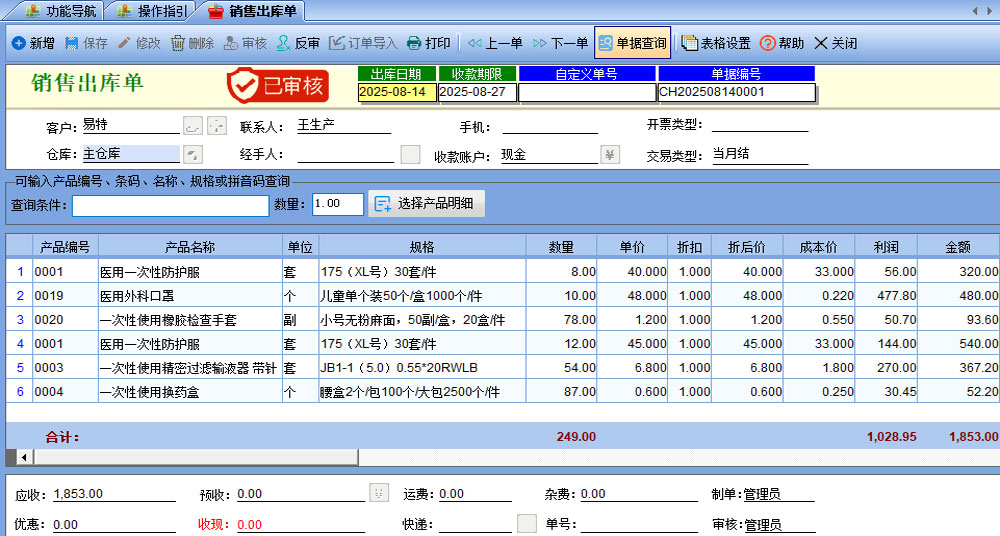Go to next record with 下一单
The height and width of the screenshot is (536, 1000).
coord(560,43)
